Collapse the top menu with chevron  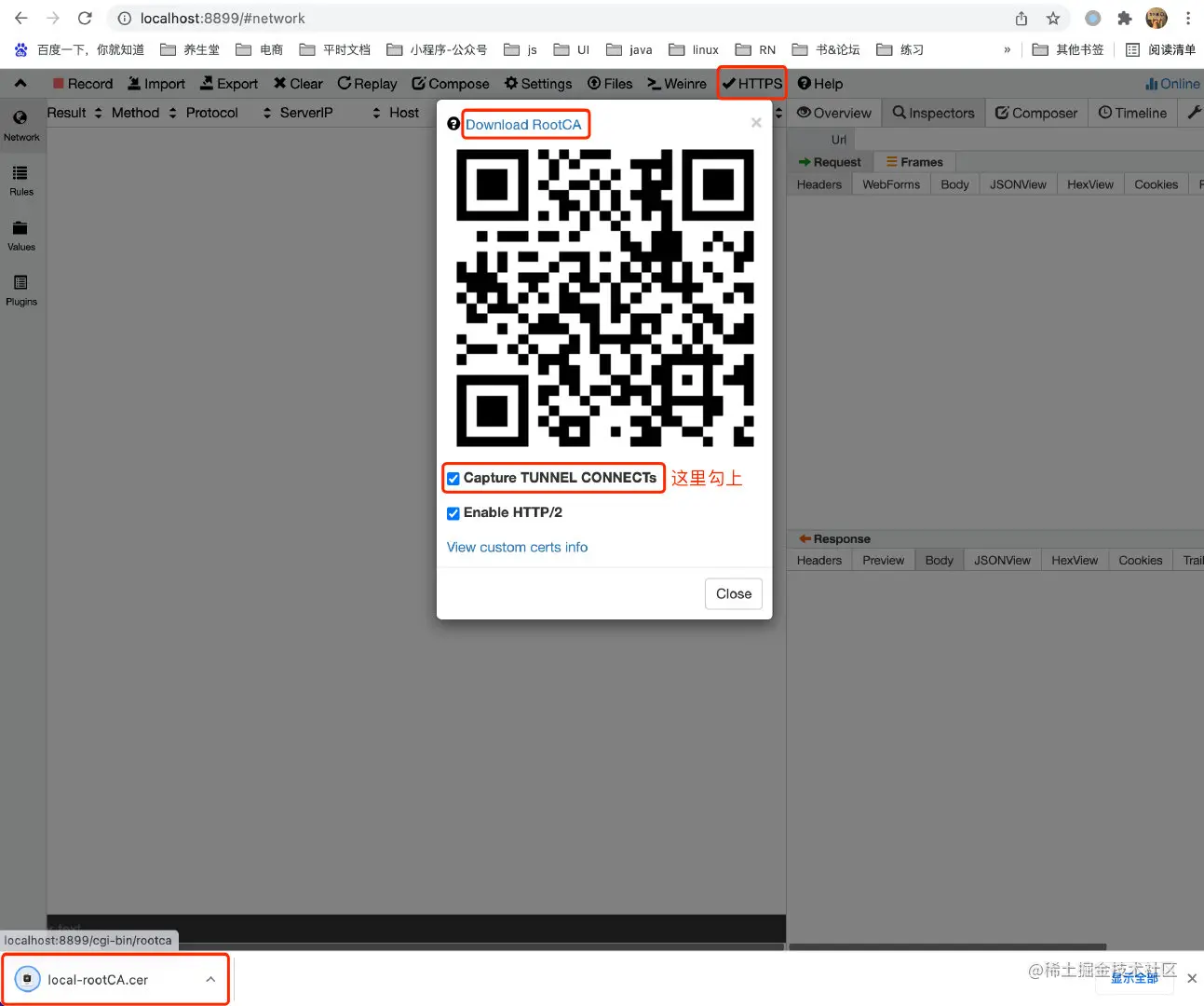click(x=20, y=84)
